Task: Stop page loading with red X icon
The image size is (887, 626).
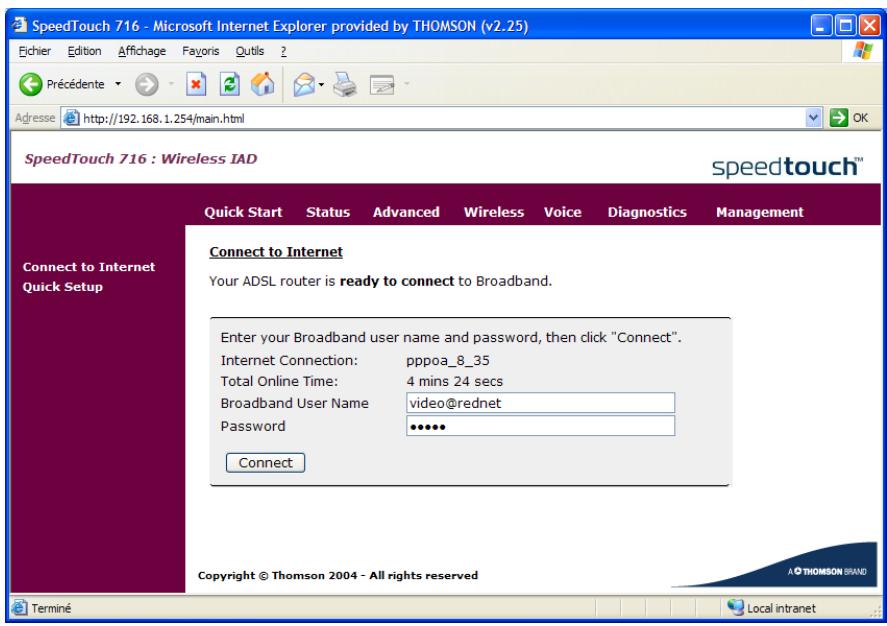Action: tap(196, 85)
